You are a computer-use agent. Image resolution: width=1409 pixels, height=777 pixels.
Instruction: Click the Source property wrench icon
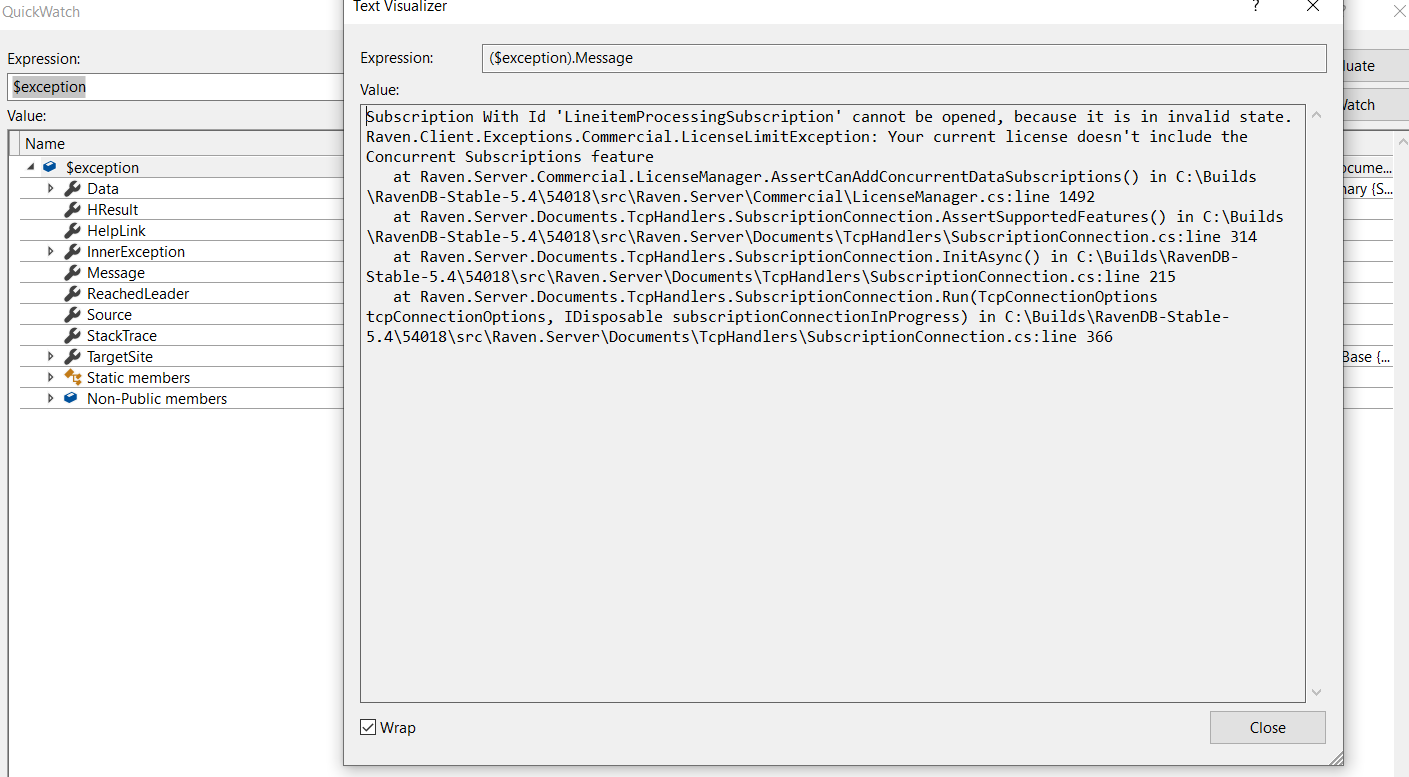(x=72, y=314)
